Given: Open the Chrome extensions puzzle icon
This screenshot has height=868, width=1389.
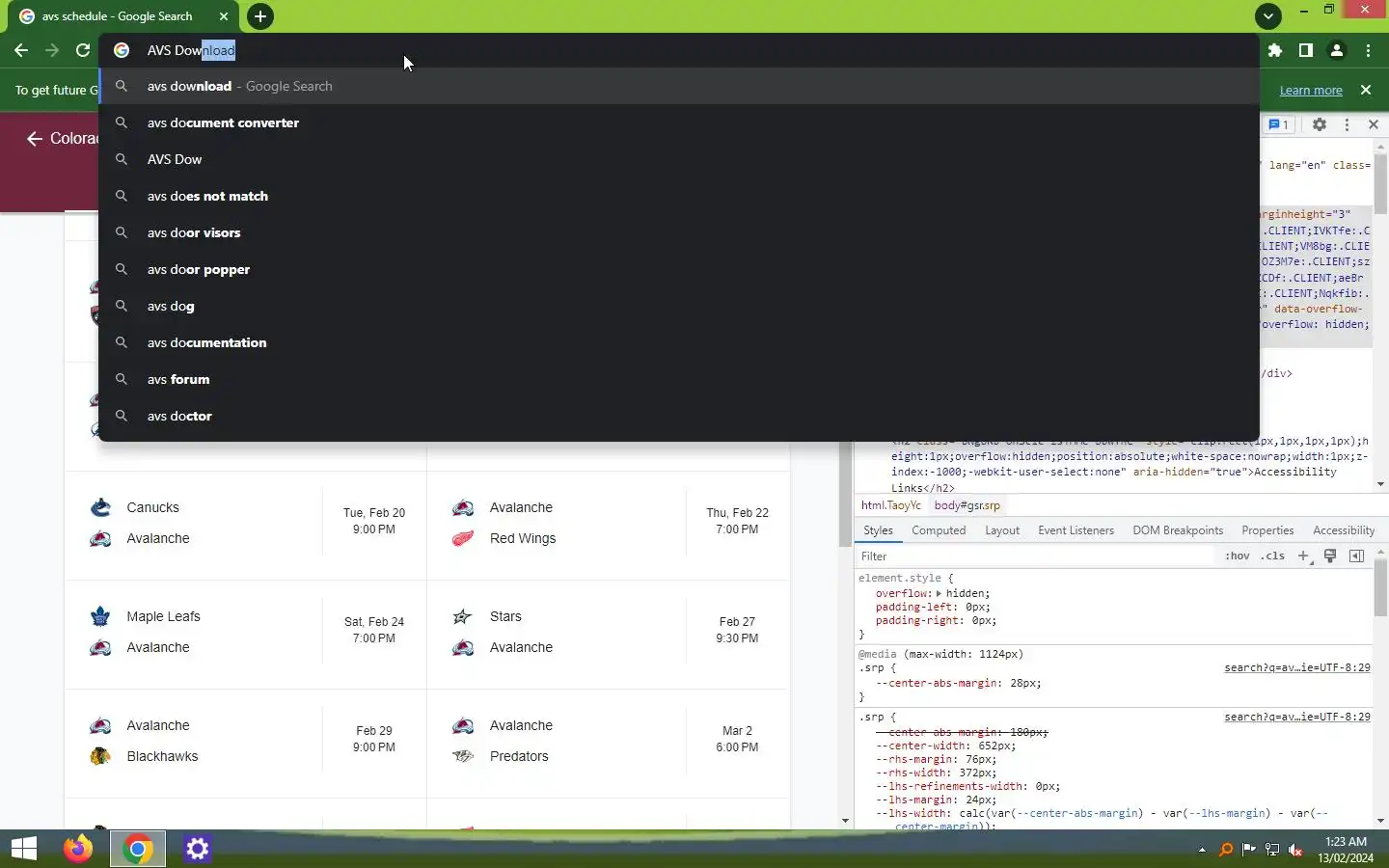Looking at the screenshot, I should point(1275,50).
